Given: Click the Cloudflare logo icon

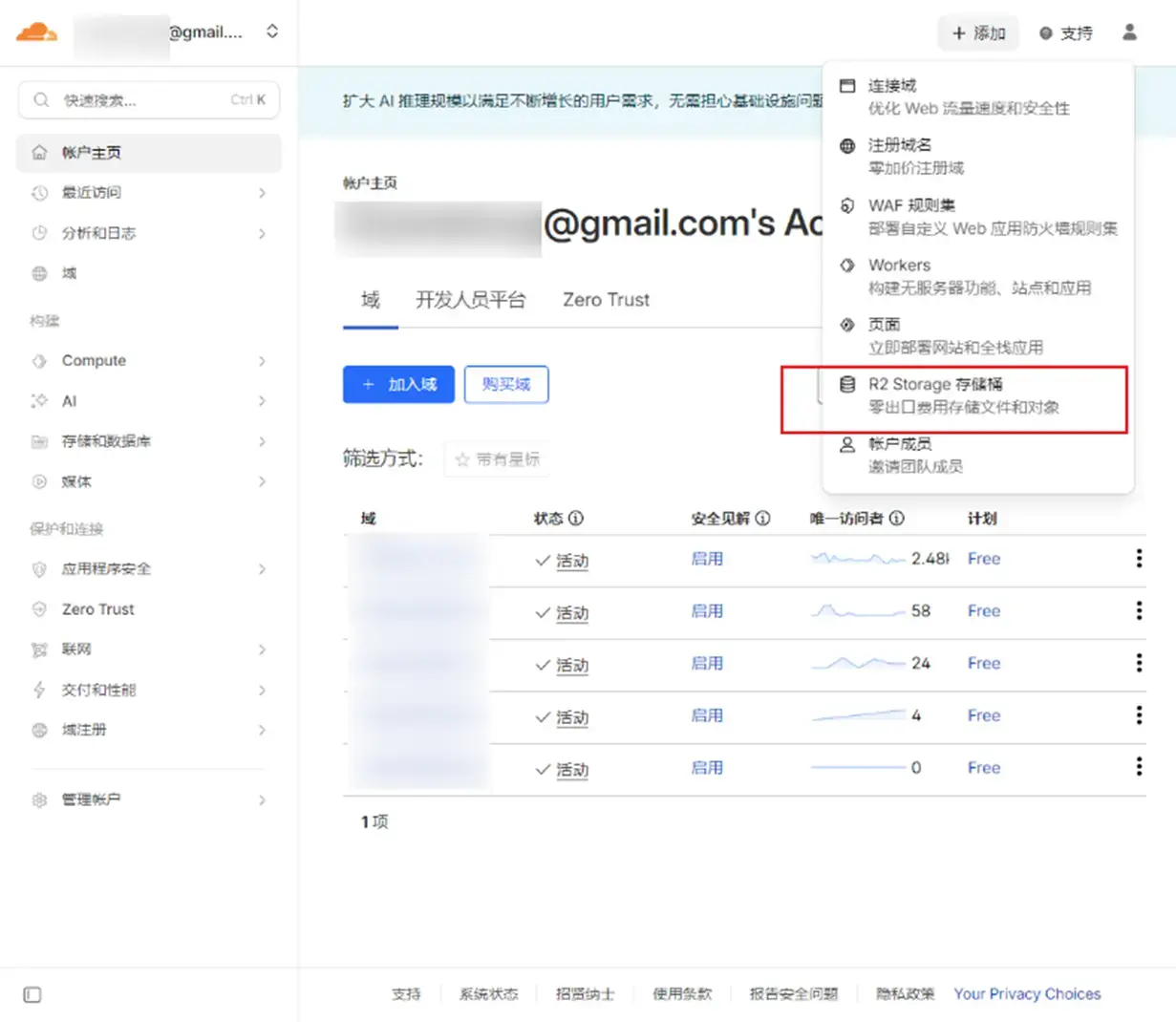Looking at the screenshot, I should pyautogui.click(x=36, y=32).
